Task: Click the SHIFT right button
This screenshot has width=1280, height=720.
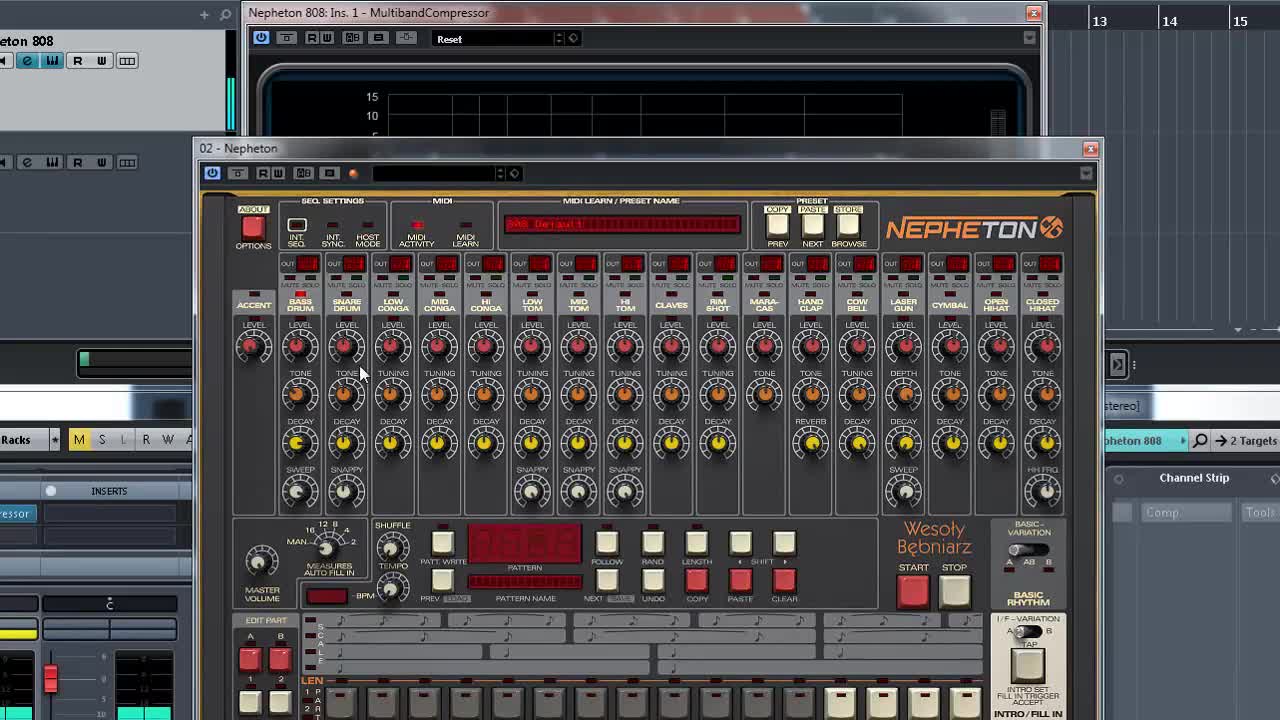Action: tap(785, 543)
